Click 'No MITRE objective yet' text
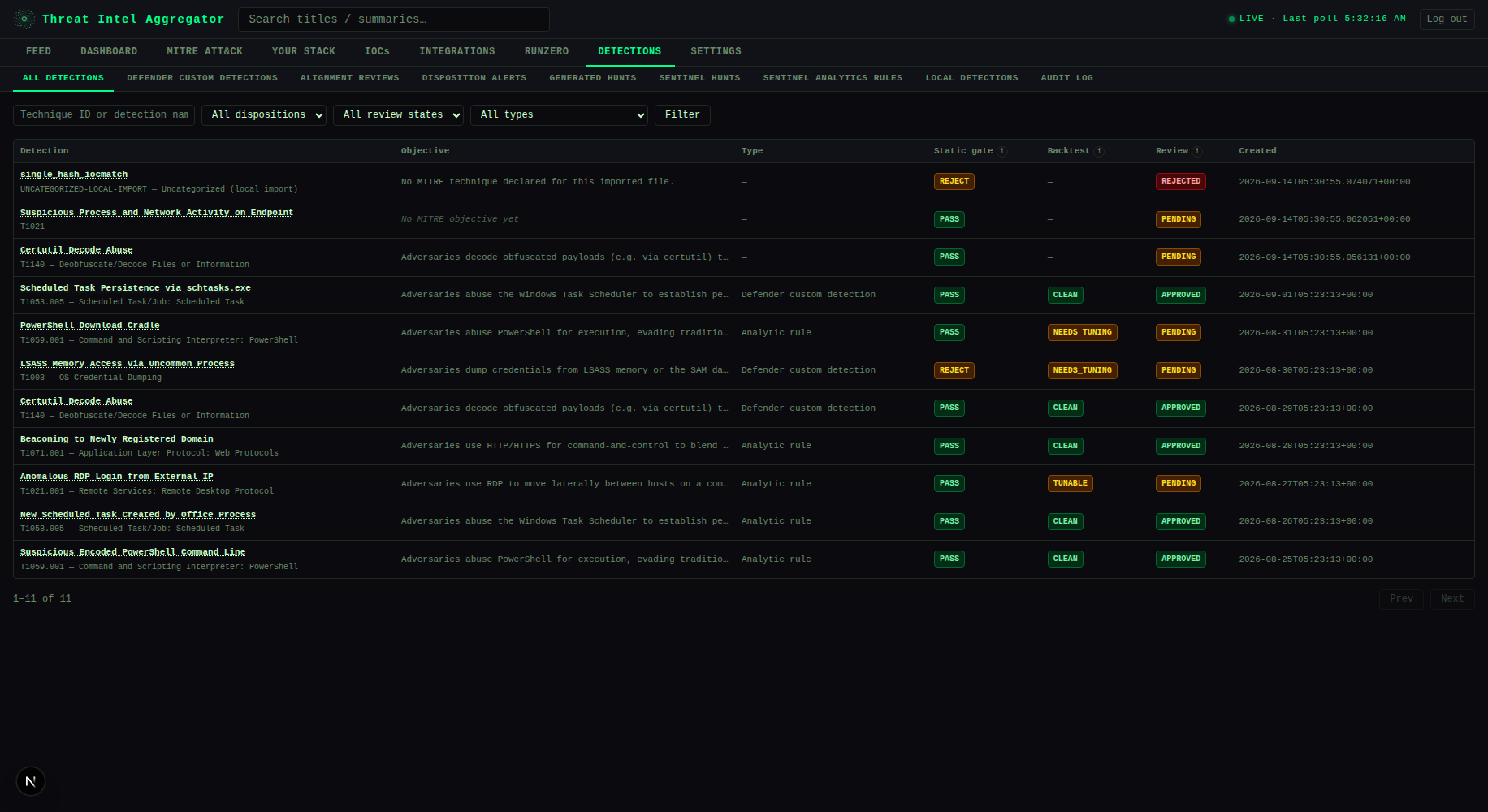The image size is (1488, 812). point(460,219)
